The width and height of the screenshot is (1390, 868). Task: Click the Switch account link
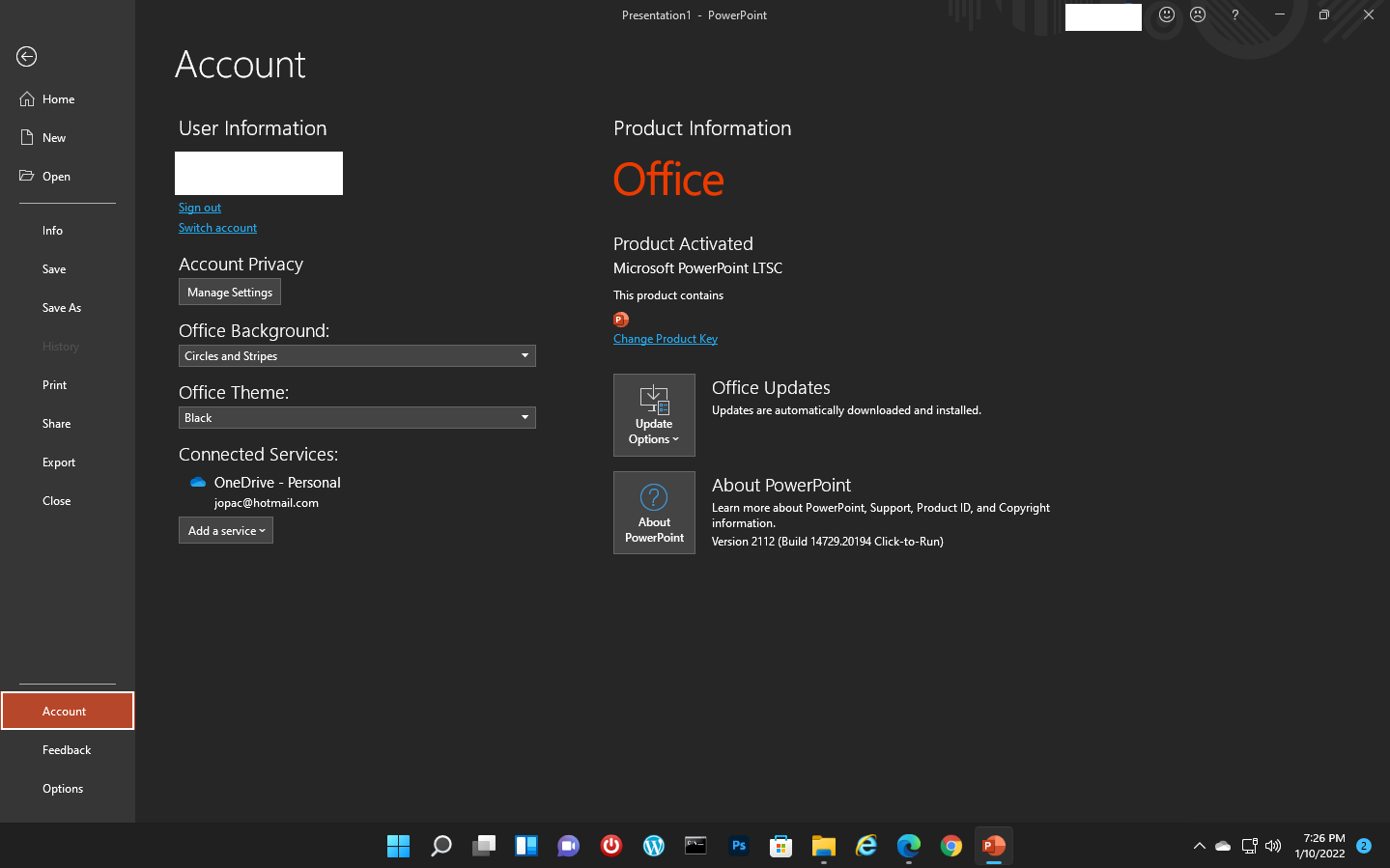pyautogui.click(x=217, y=228)
